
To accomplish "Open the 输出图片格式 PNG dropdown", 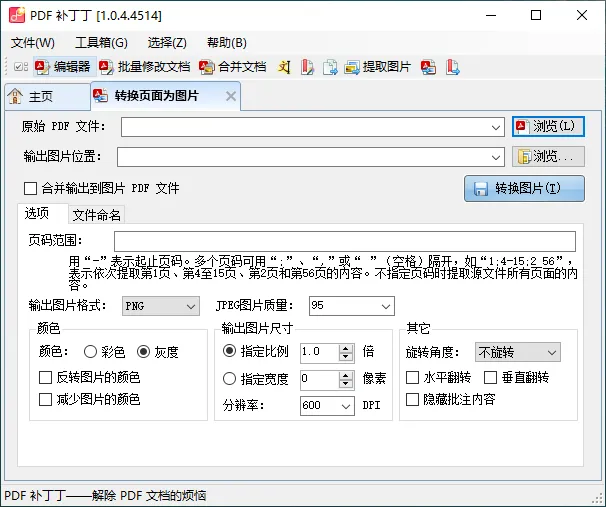I will tap(161, 306).
